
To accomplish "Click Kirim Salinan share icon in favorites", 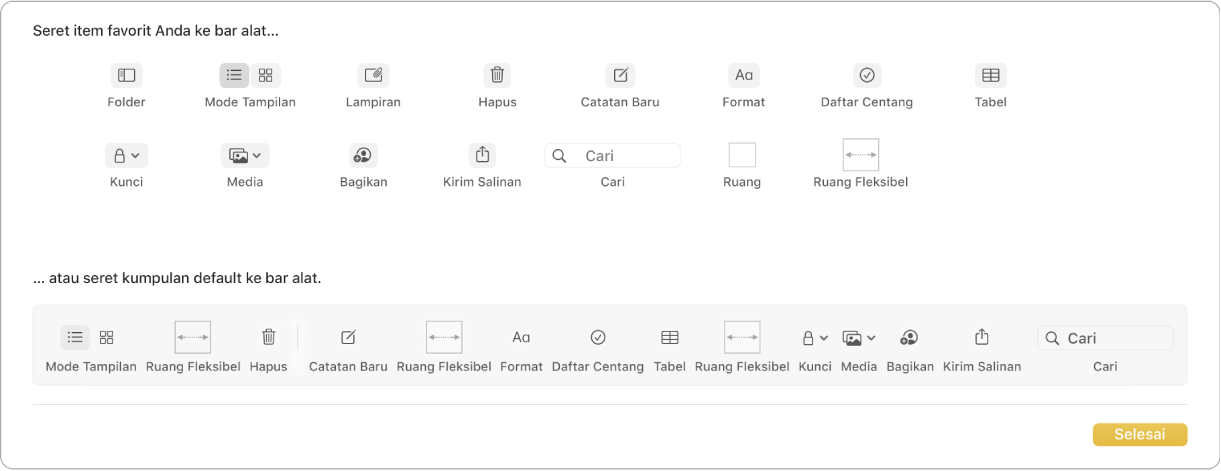I will (482, 155).
